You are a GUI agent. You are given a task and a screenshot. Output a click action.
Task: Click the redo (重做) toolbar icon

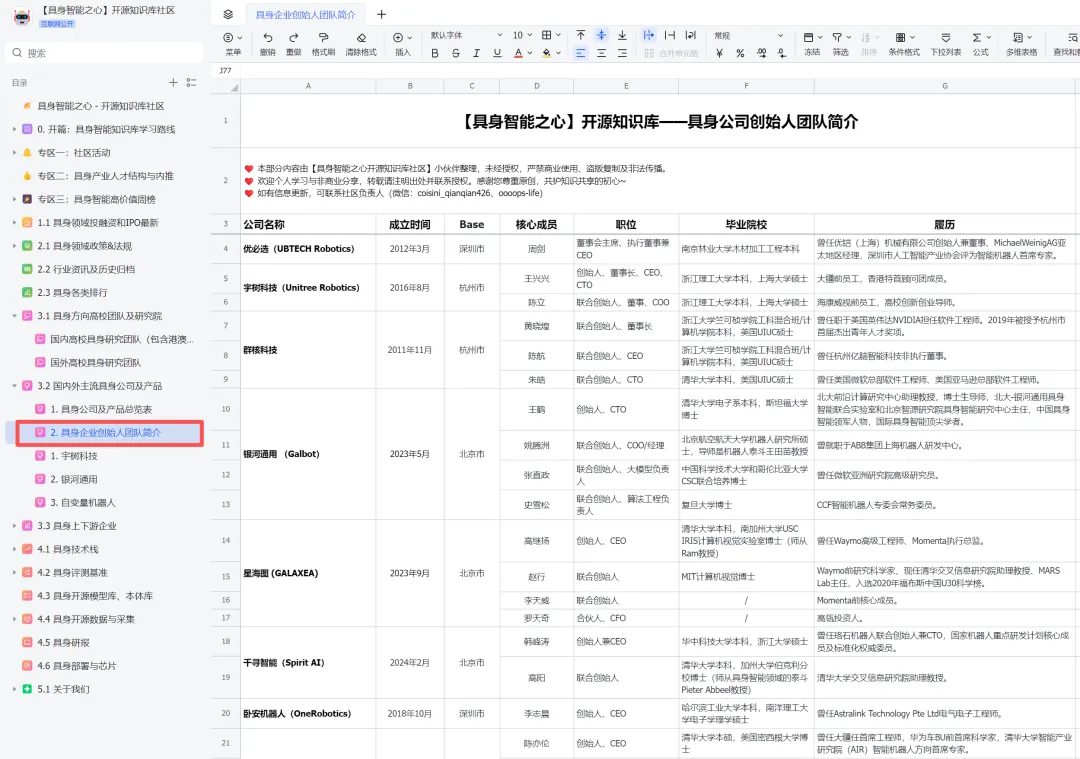293,37
